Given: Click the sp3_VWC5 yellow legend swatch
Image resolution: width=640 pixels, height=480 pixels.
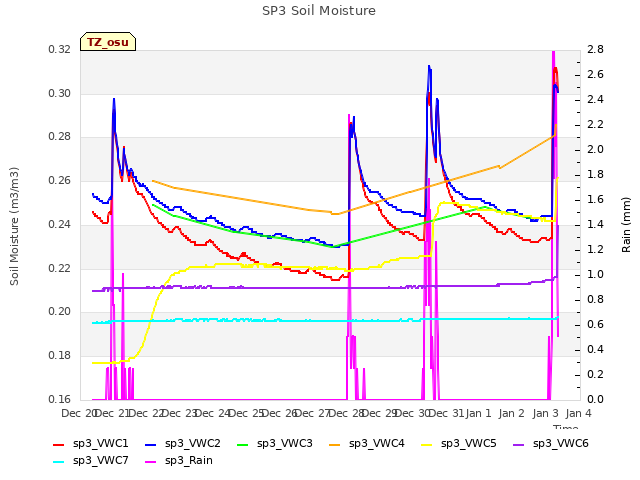Looking at the screenshot, I should point(427,445).
